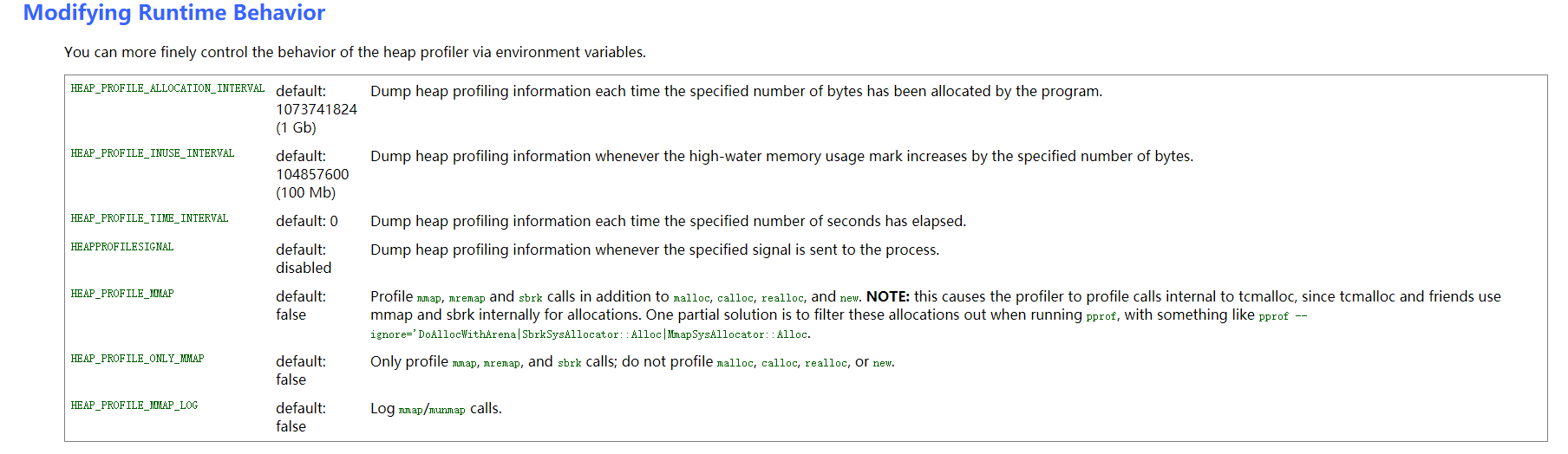Select the HEAPPROFILESIGNAL variable name
This screenshot has height=454, width=1568.
(x=122, y=247)
